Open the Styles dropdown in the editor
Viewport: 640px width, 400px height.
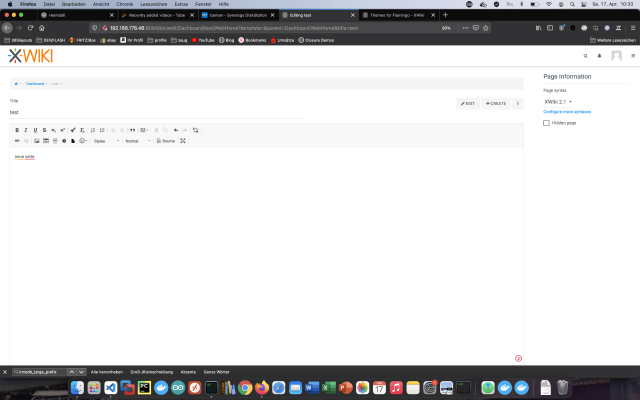[x=106, y=141]
